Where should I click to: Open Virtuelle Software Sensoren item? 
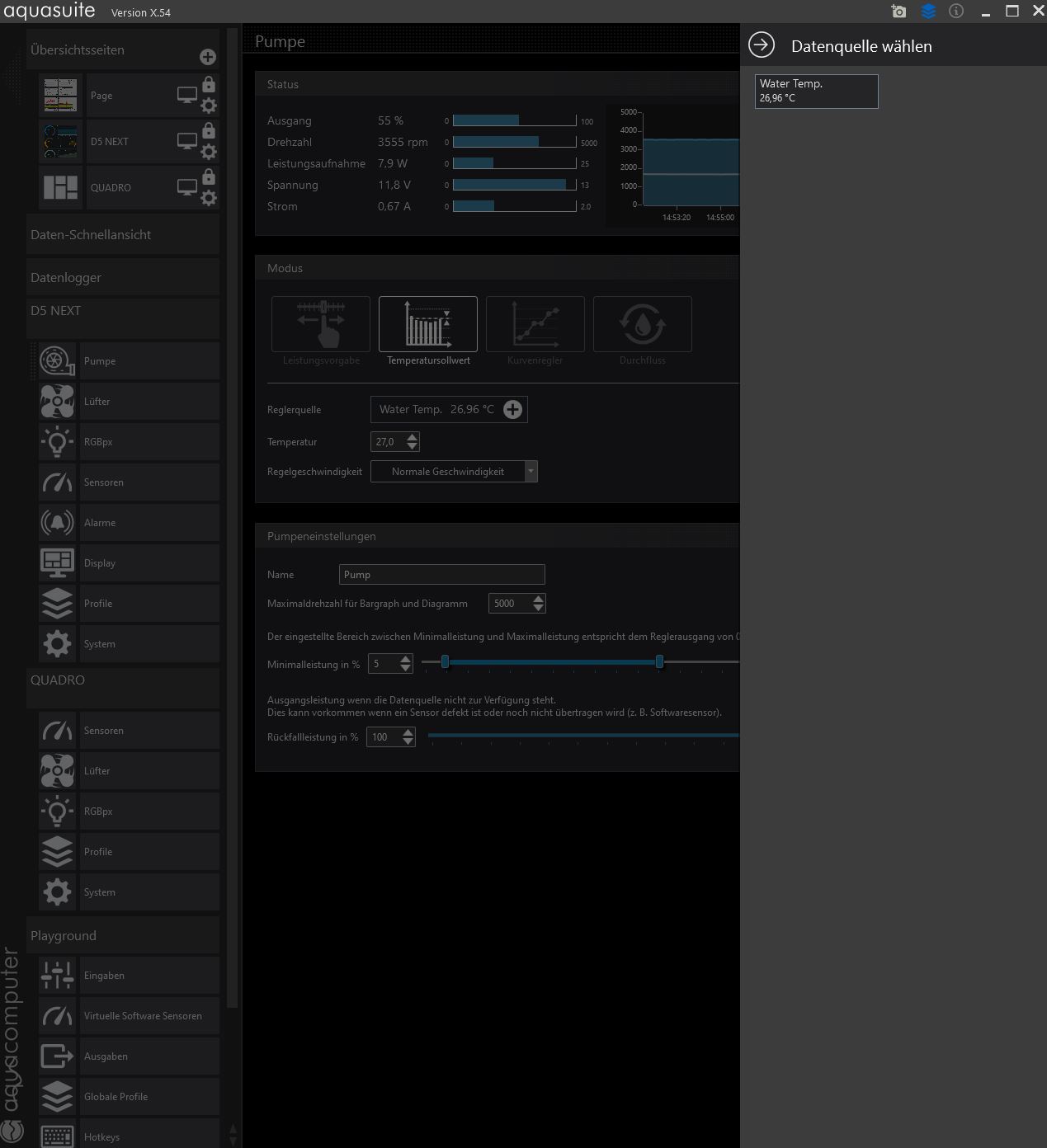(149, 1016)
